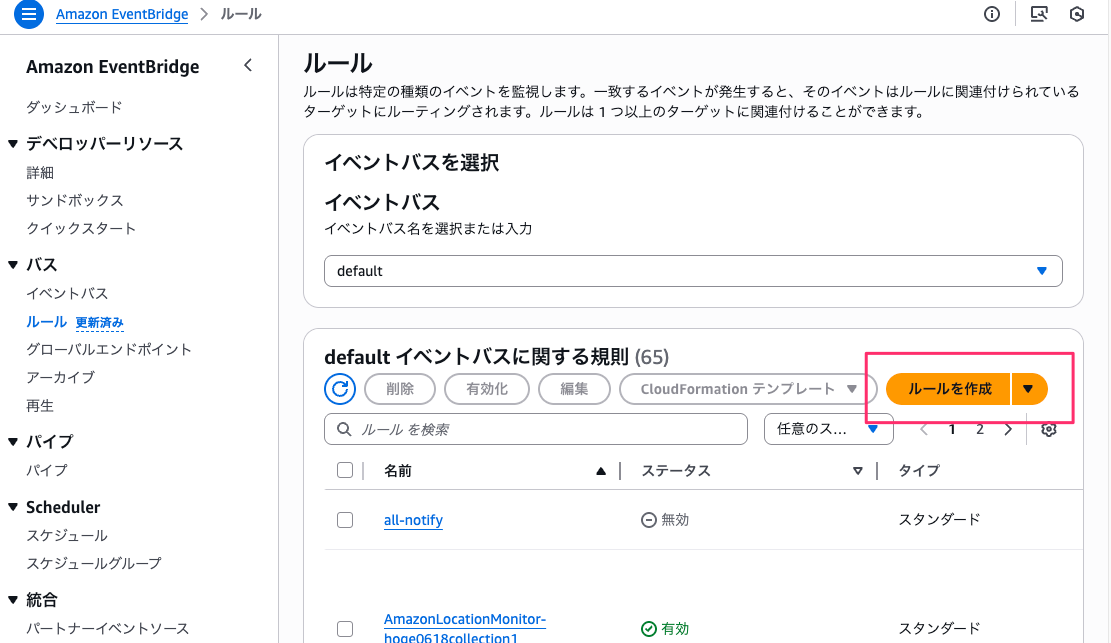Open the info icon in the top bar
This screenshot has height=643, width=1111.
tap(991, 14)
